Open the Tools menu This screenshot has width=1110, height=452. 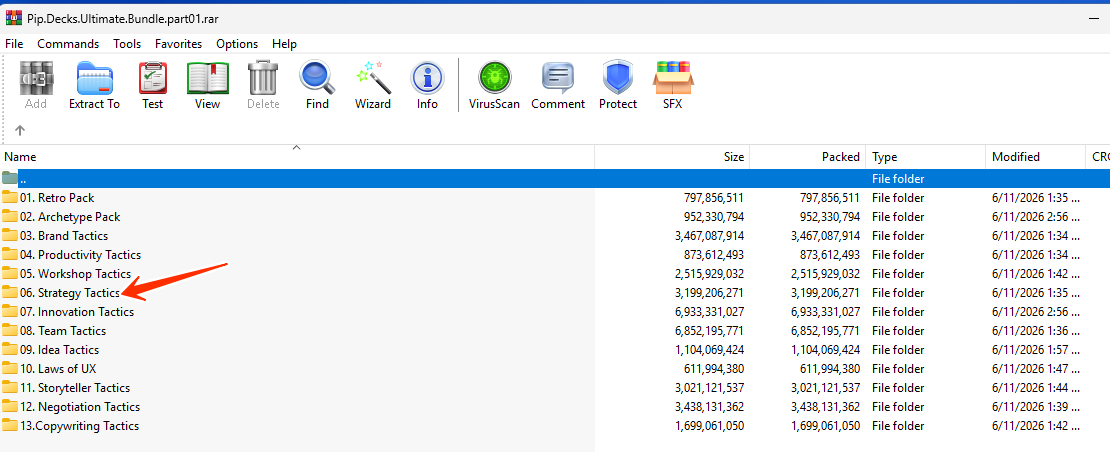tap(127, 44)
